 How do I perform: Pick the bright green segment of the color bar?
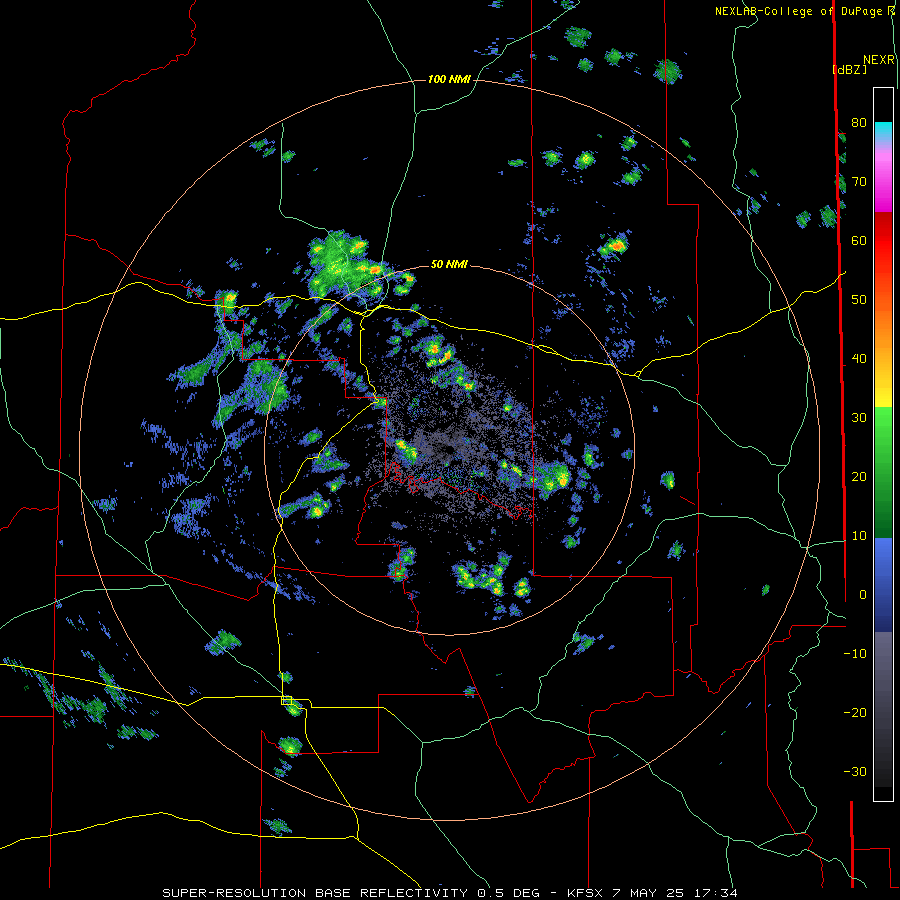883,425
